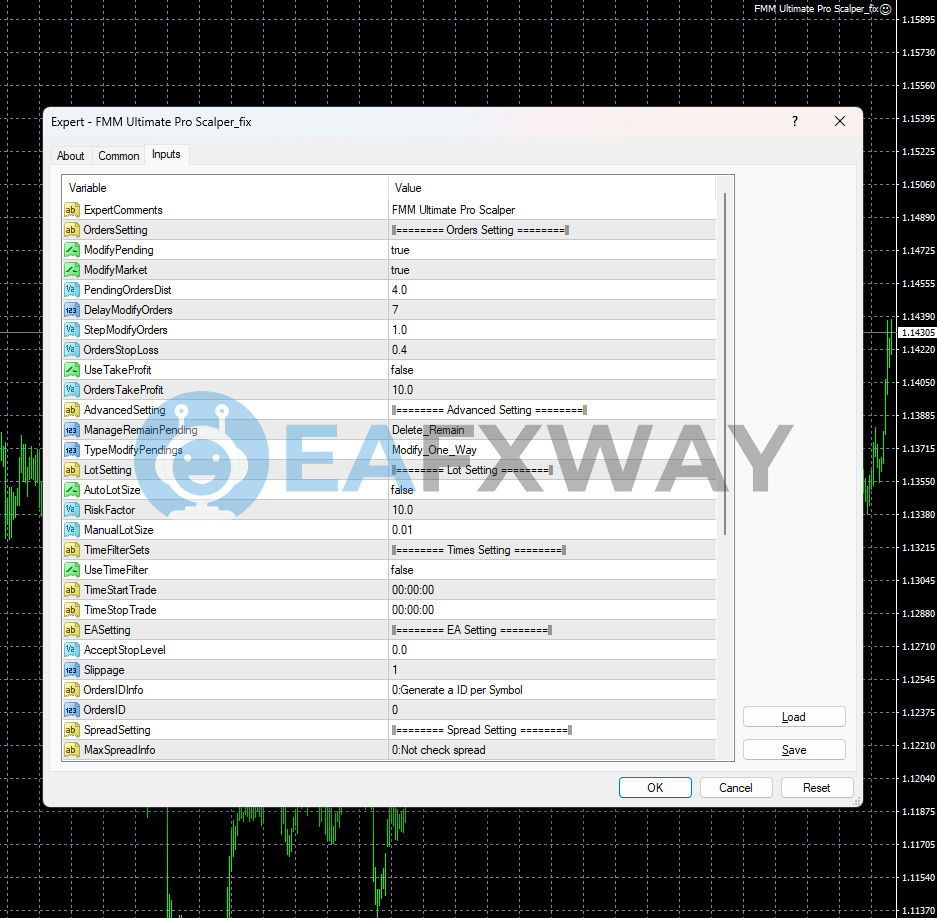Screen dimensions: 937x918
Task: Select the TypeModifyPendings variable name
Action: (133, 450)
